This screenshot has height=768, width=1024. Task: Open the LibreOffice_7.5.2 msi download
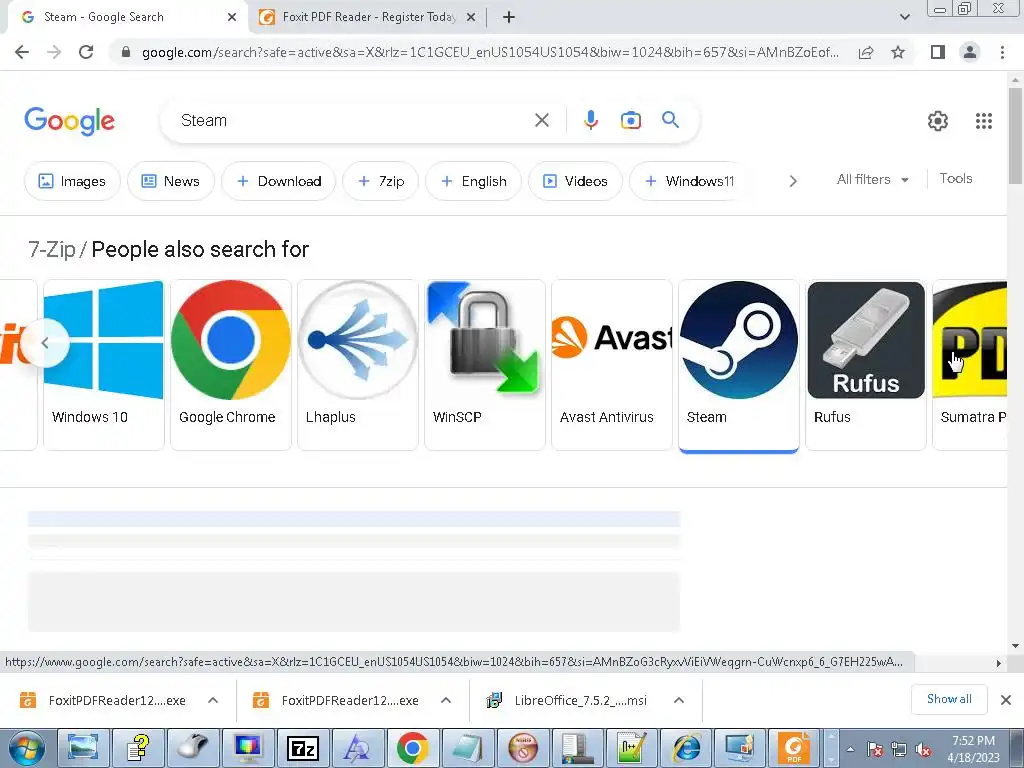[x=568, y=700]
